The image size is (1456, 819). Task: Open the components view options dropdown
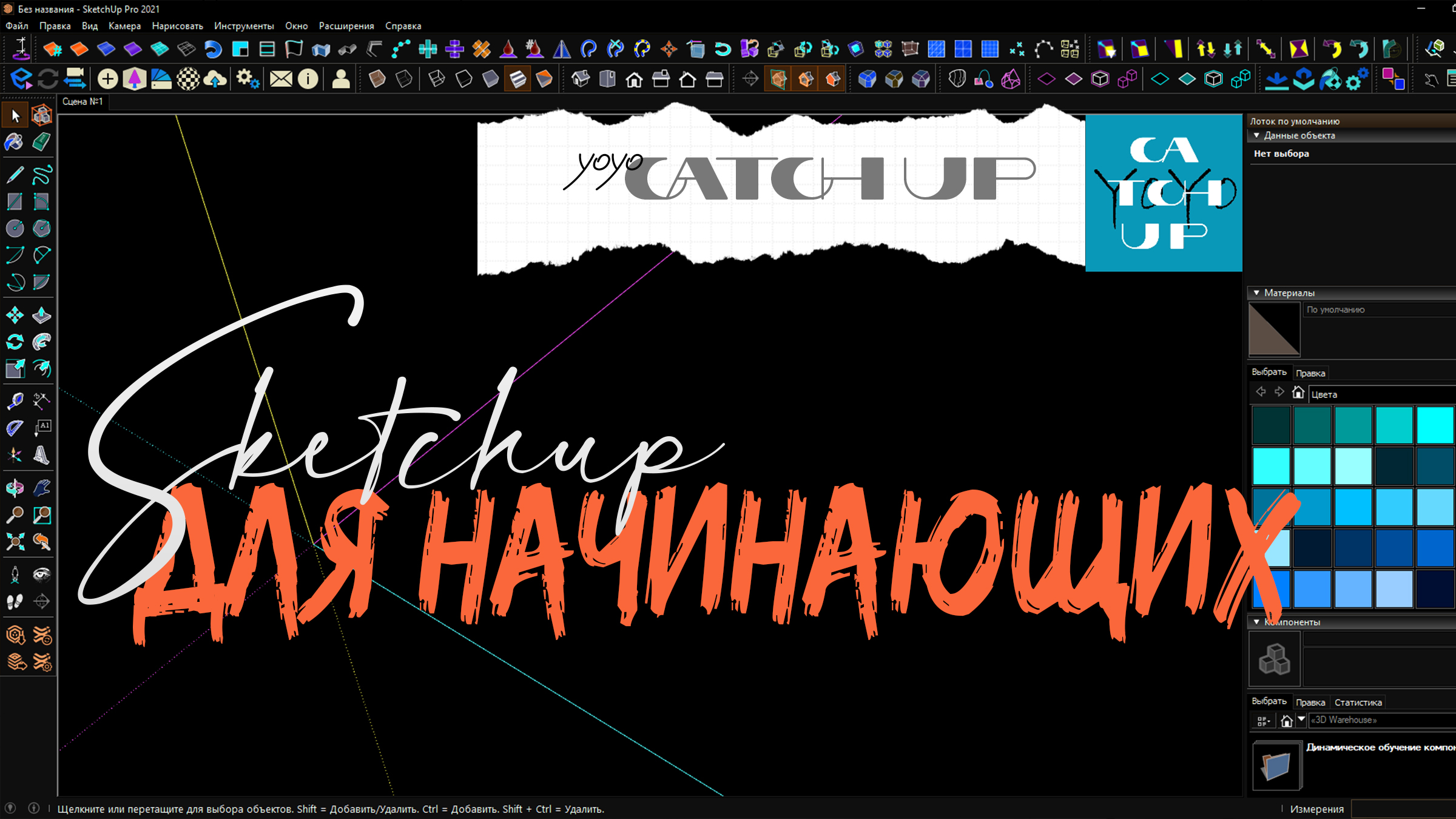[1264, 721]
